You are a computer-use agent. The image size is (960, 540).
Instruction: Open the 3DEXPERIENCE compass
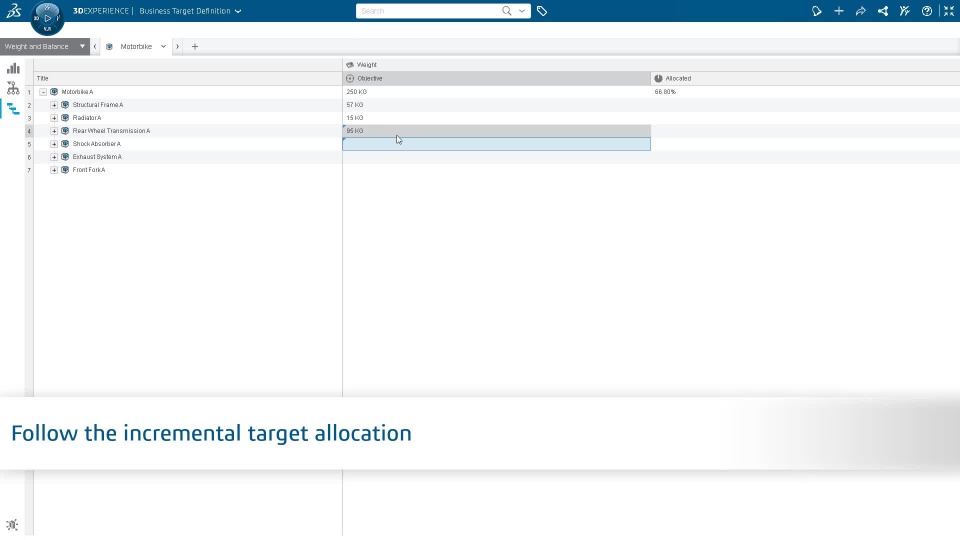coord(47,18)
